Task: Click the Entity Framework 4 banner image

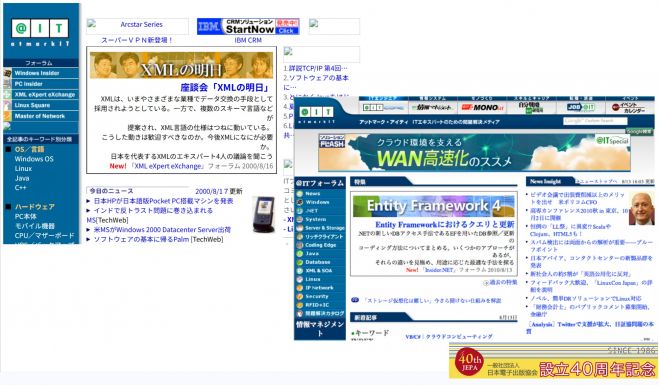Action: (433, 206)
